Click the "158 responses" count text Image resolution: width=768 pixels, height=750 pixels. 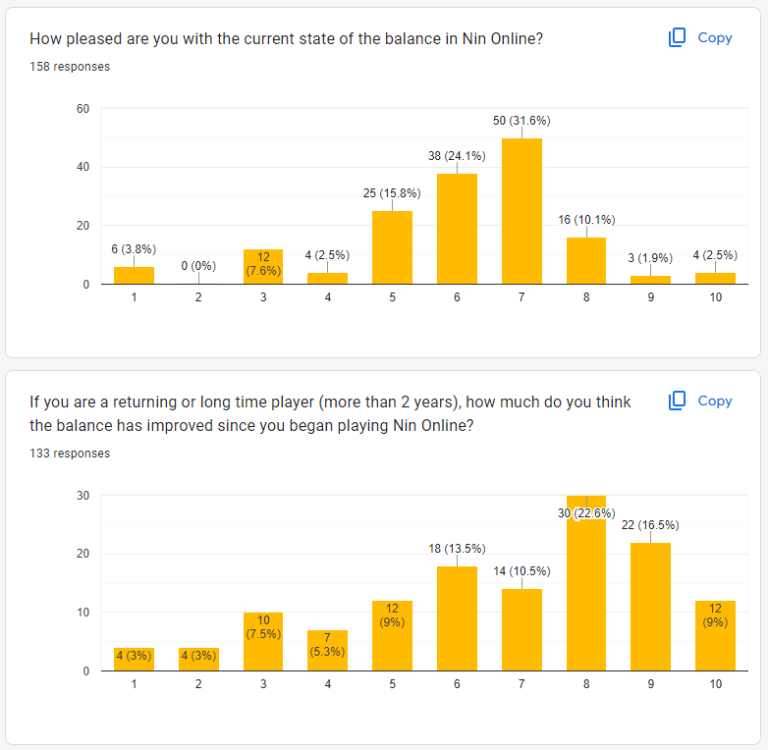point(70,67)
